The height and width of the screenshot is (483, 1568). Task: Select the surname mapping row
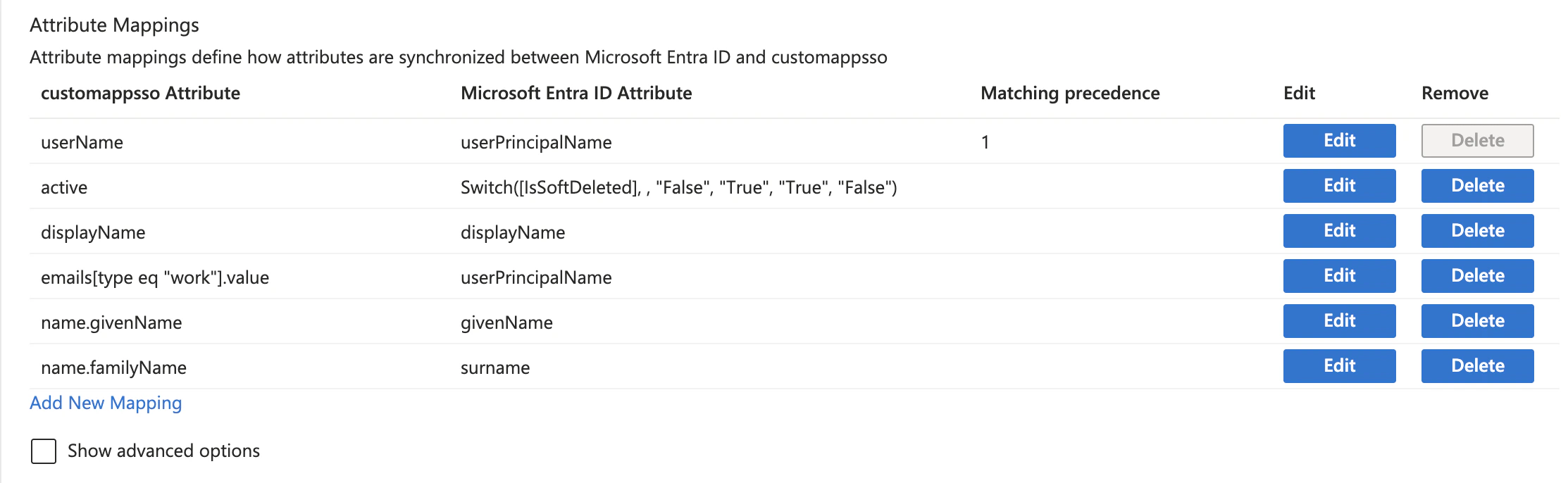[494, 367]
